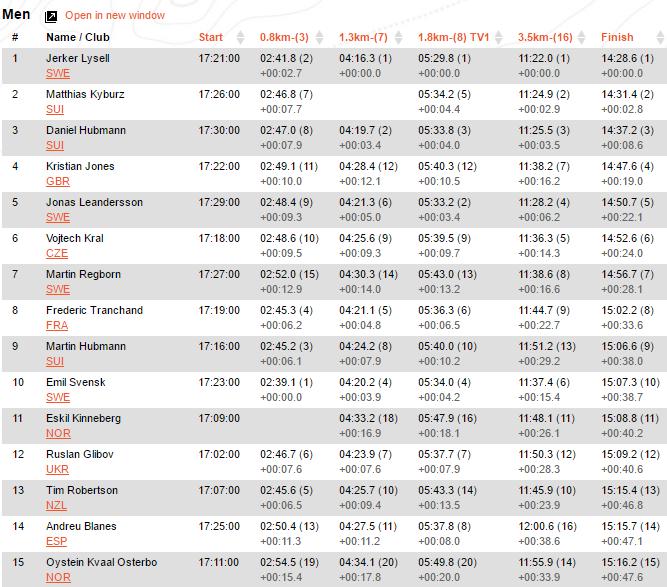Select the Emil Svensk result row
Image resolution: width=667 pixels, height=587 pixels.
click(334, 390)
